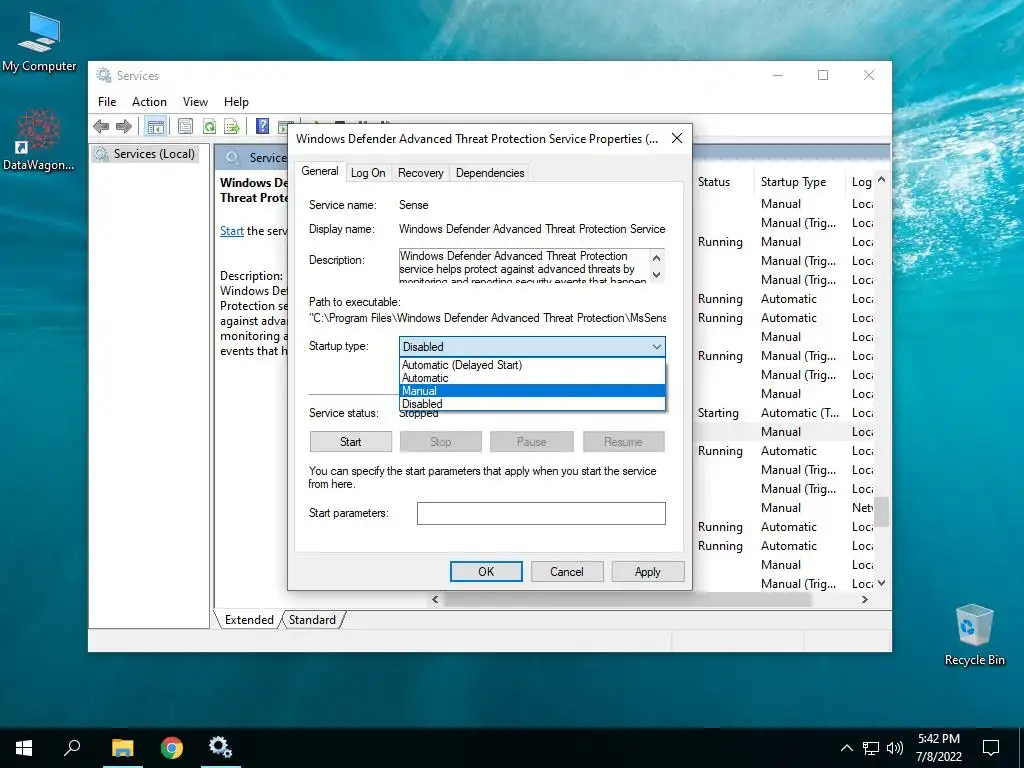This screenshot has height=768, width=1024.
Task: Click the services list scroll-down arrow
Action: coord(882,583)
